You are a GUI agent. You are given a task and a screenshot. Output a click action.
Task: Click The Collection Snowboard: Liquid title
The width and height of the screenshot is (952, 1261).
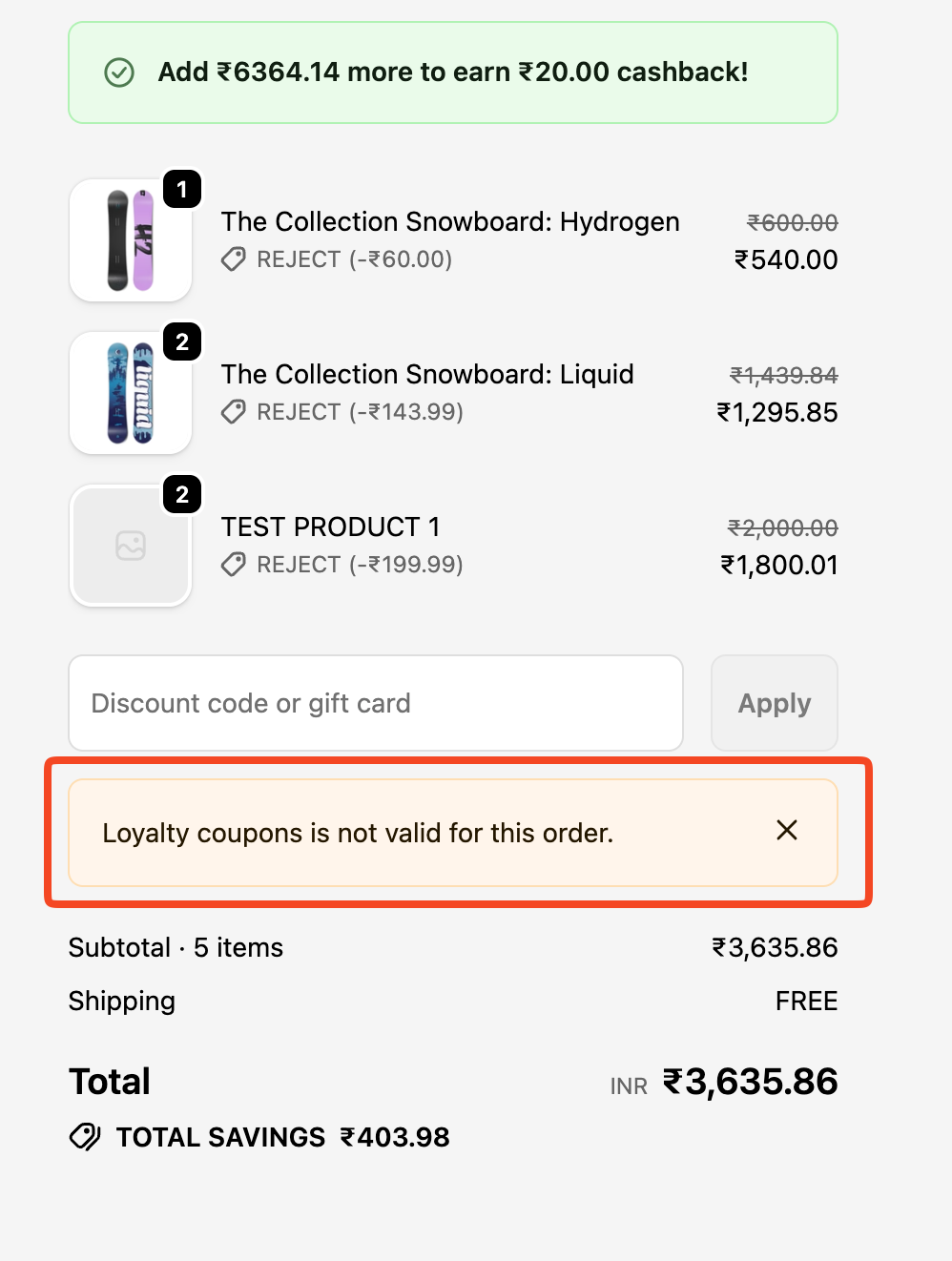427,374
